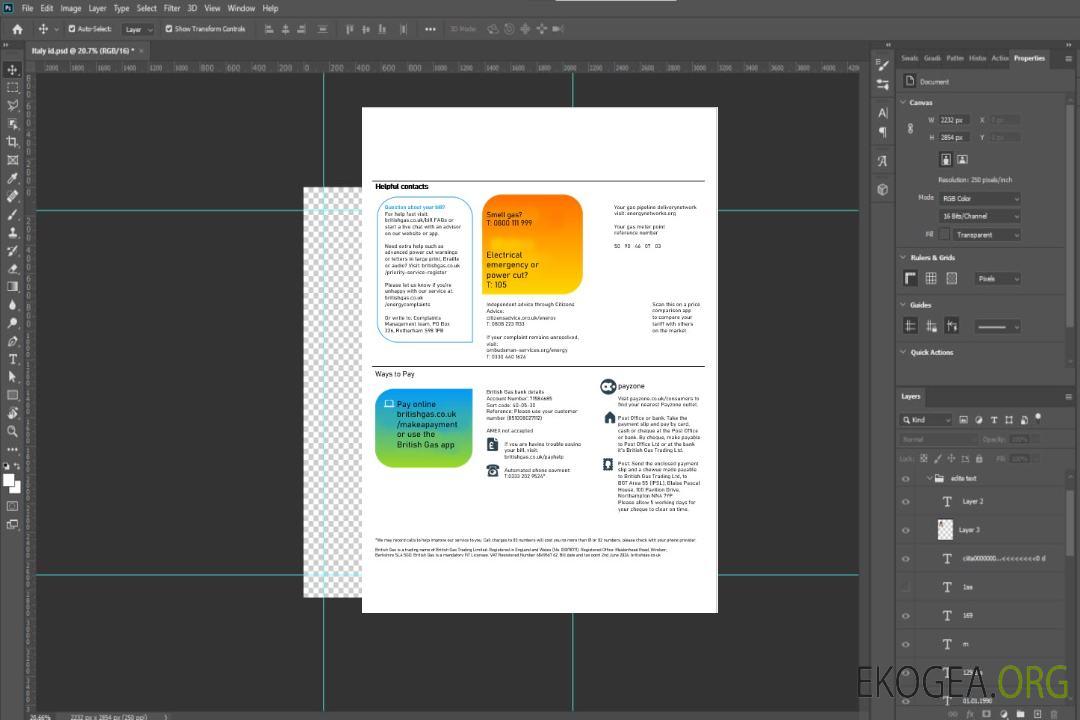Open the Pixels ruler units dropdown

click(997, 279)
